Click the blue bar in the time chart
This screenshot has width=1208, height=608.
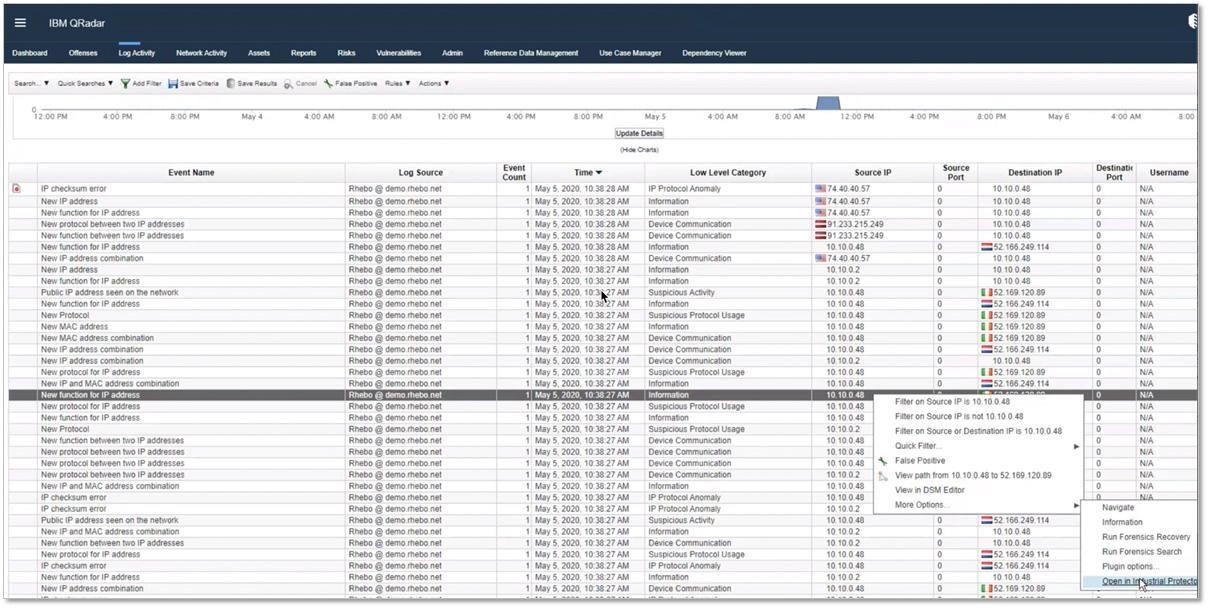829,103
